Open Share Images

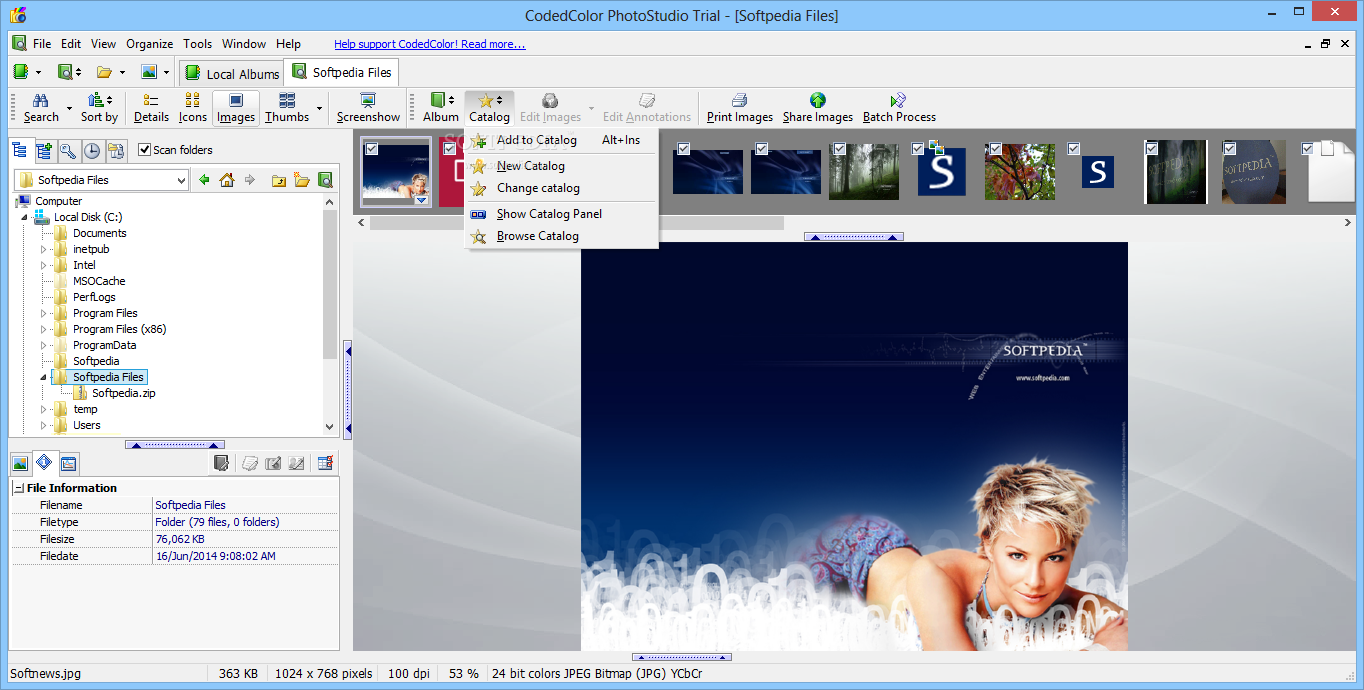click(x=818, y=107)
